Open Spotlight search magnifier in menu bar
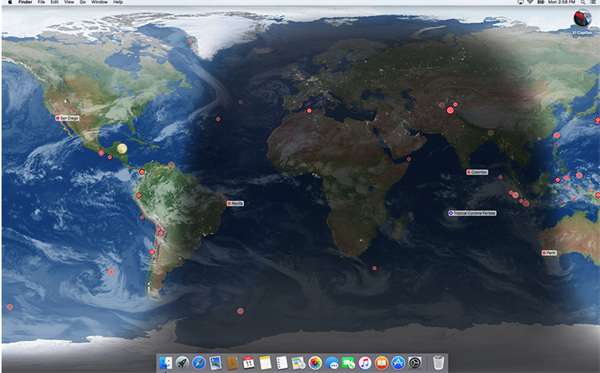 click(583, 2)
